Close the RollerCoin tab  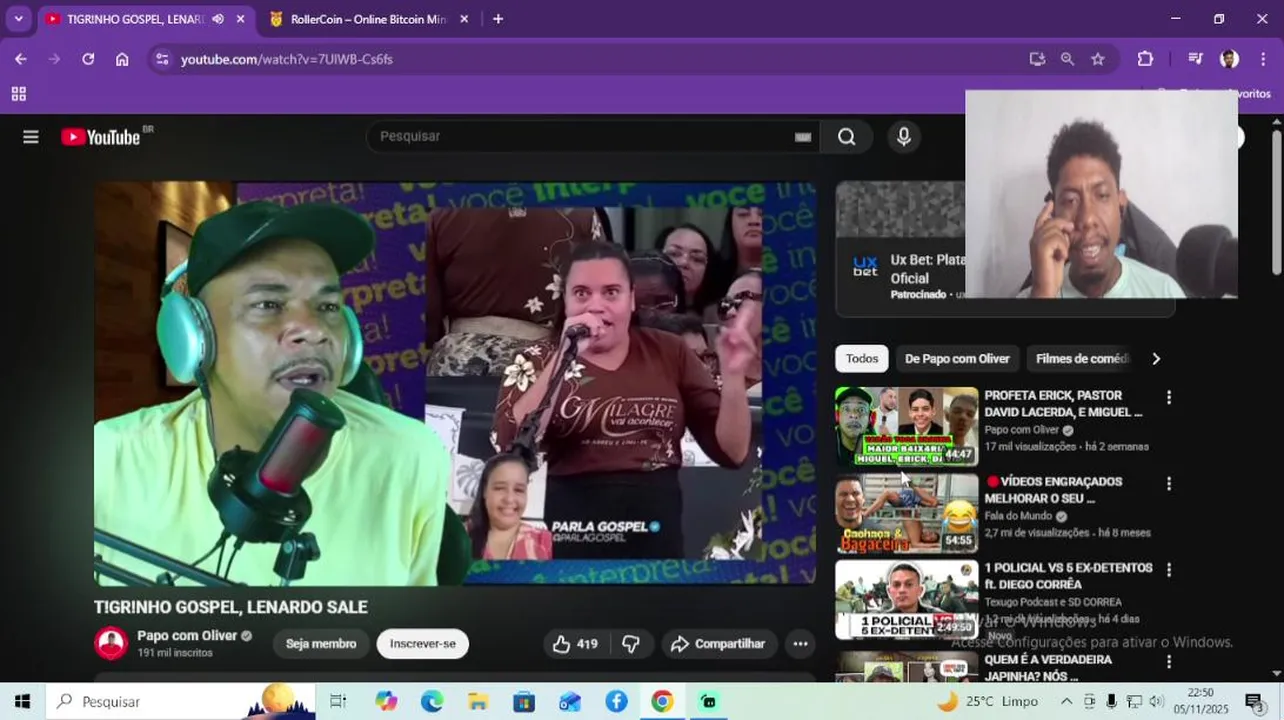point(464,19)
